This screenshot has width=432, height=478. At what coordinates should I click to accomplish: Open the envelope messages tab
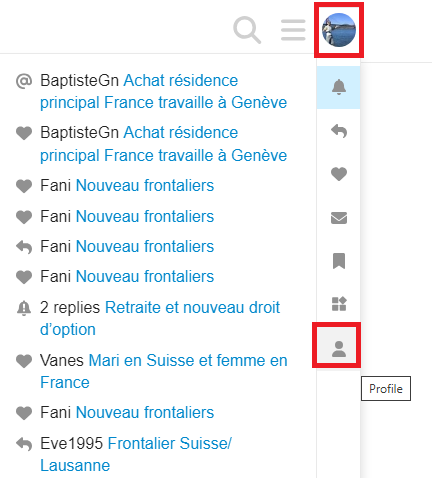tap(339, 218)
